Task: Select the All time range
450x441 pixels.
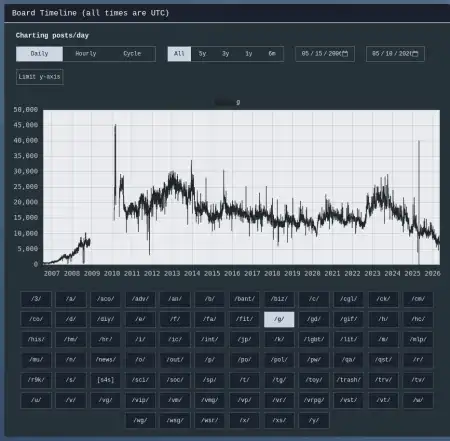Action: point(179,54)
